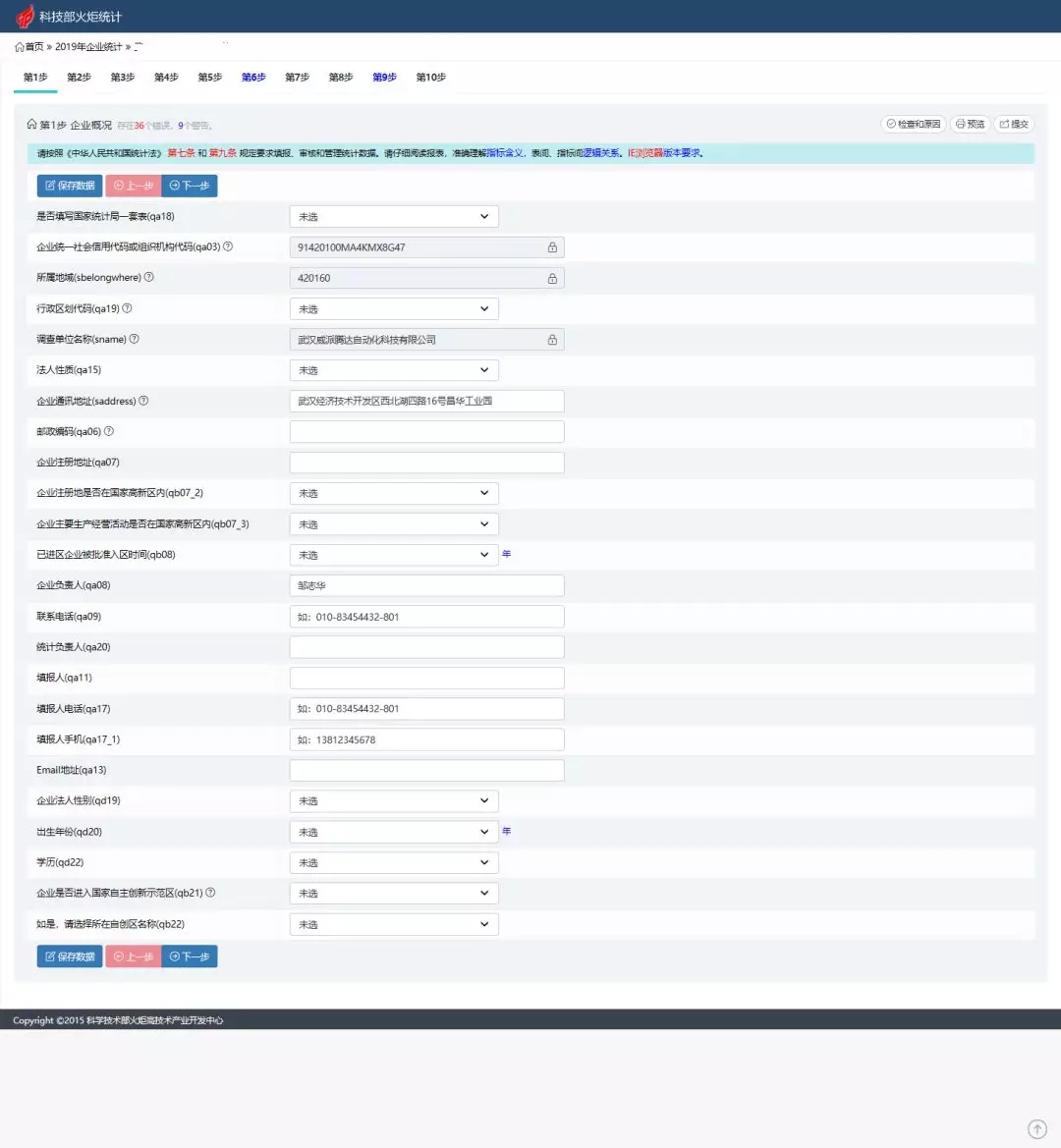Click the scroll-to-top arrow icon
The height and width of the screenshot is (1148, 1061).
[1036, 1128]
